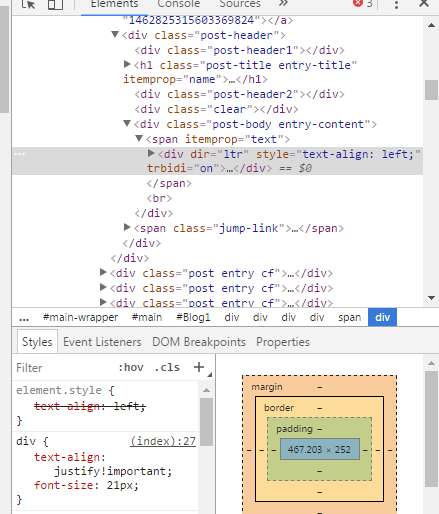Add a new style rule with plus
The height and width of the screenshot is (514, 439).
199,367
